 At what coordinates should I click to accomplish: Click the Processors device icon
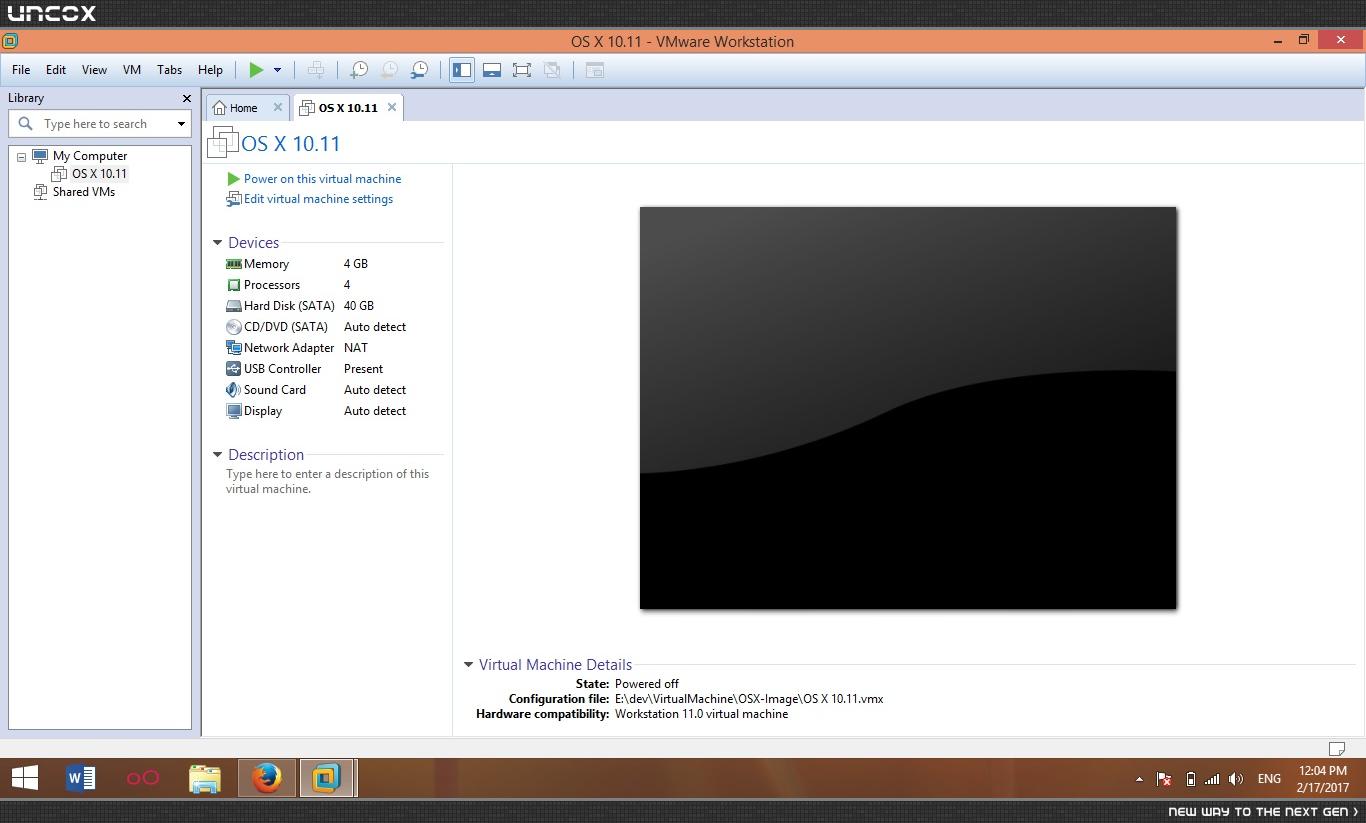(234, 285)
